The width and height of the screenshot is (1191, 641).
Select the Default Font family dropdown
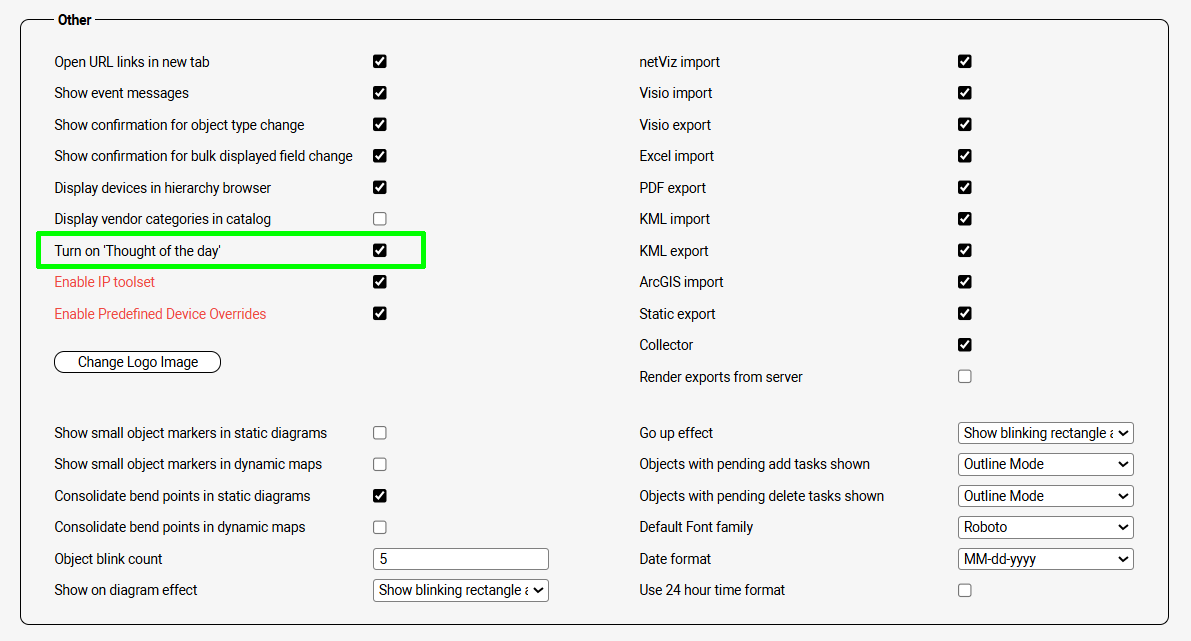1045,527
